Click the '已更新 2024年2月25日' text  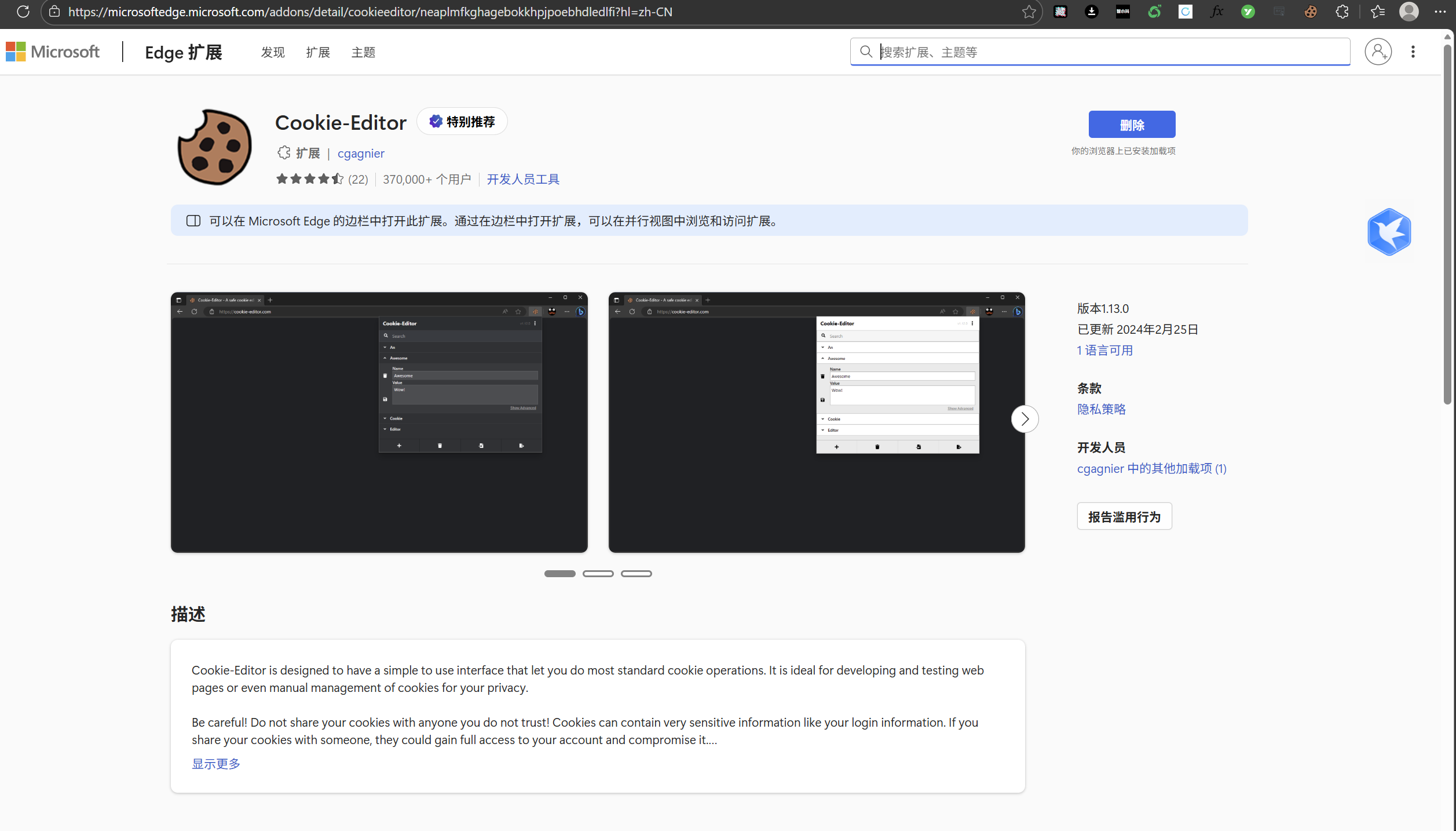click(1137, 330)
